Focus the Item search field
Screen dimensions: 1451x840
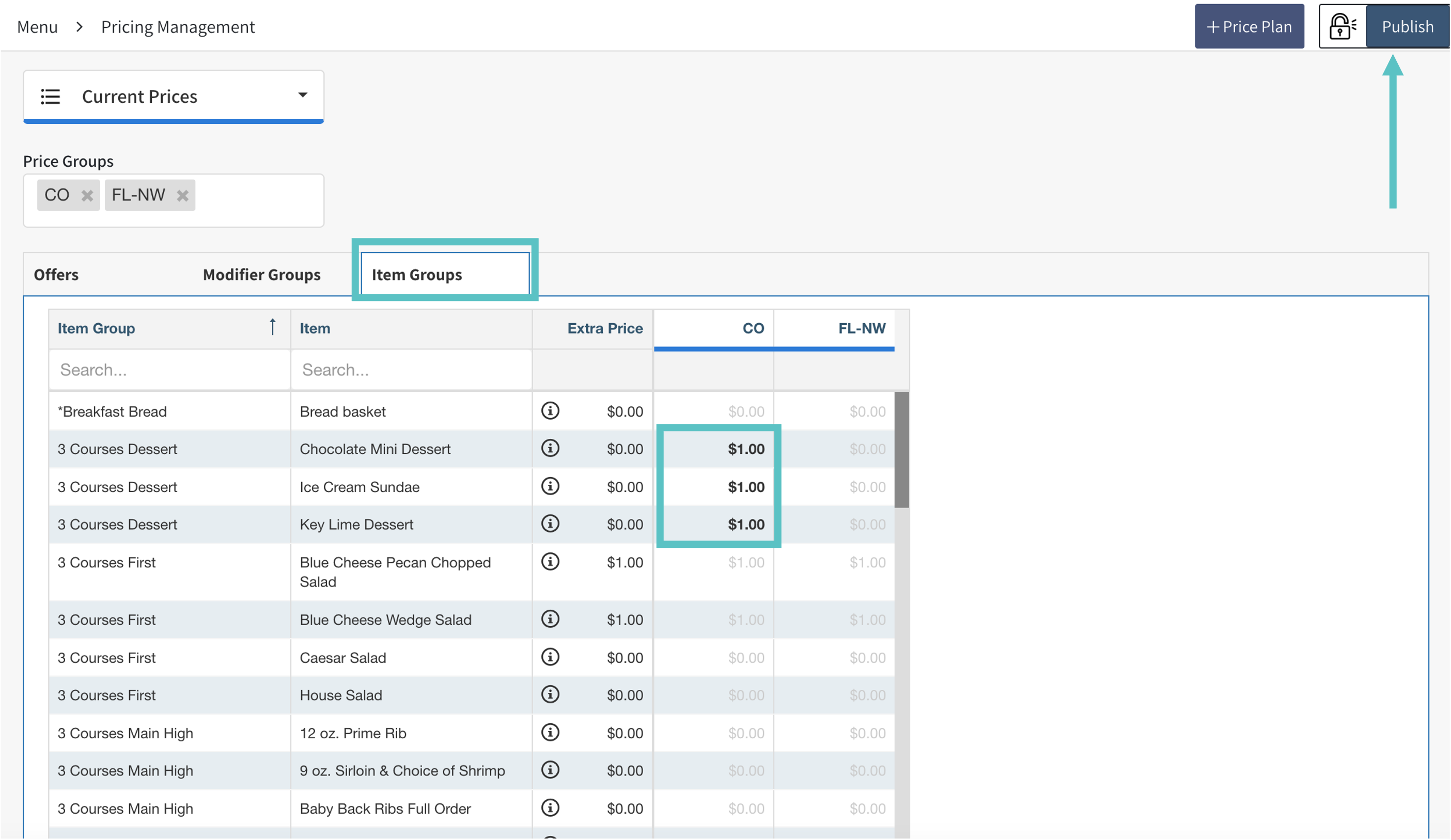411,370
